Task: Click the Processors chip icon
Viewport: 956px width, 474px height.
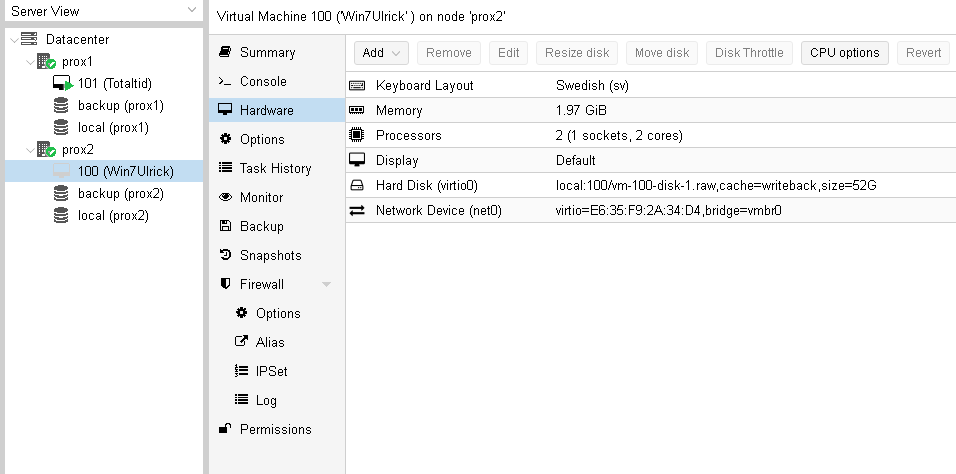Action: point(357,135)
